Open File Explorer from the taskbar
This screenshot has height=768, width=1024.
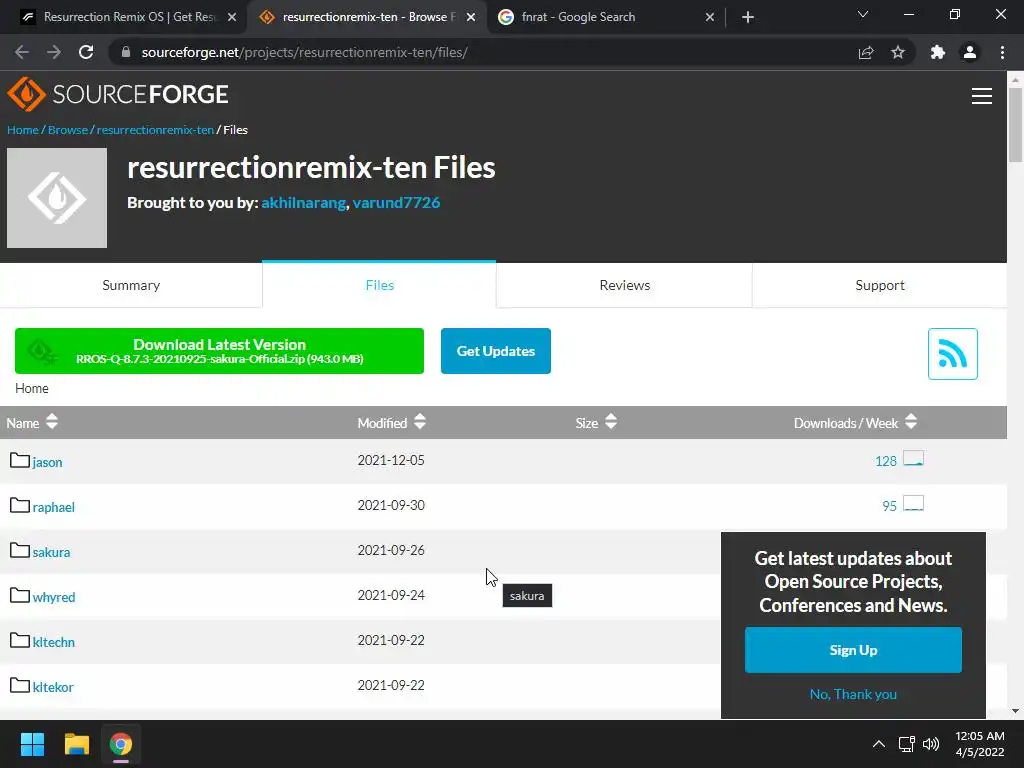click(x=76, y=744)
